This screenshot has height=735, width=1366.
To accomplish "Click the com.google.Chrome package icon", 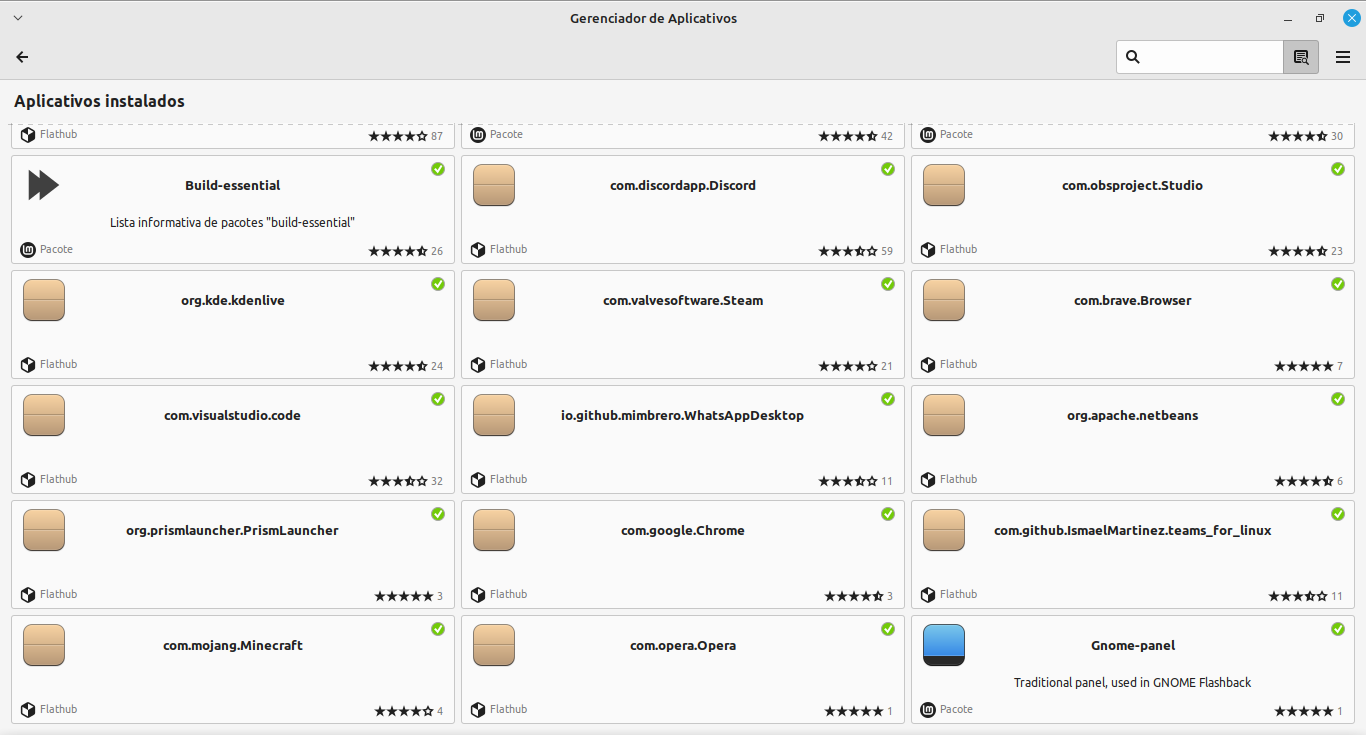I will coord(494,530).
